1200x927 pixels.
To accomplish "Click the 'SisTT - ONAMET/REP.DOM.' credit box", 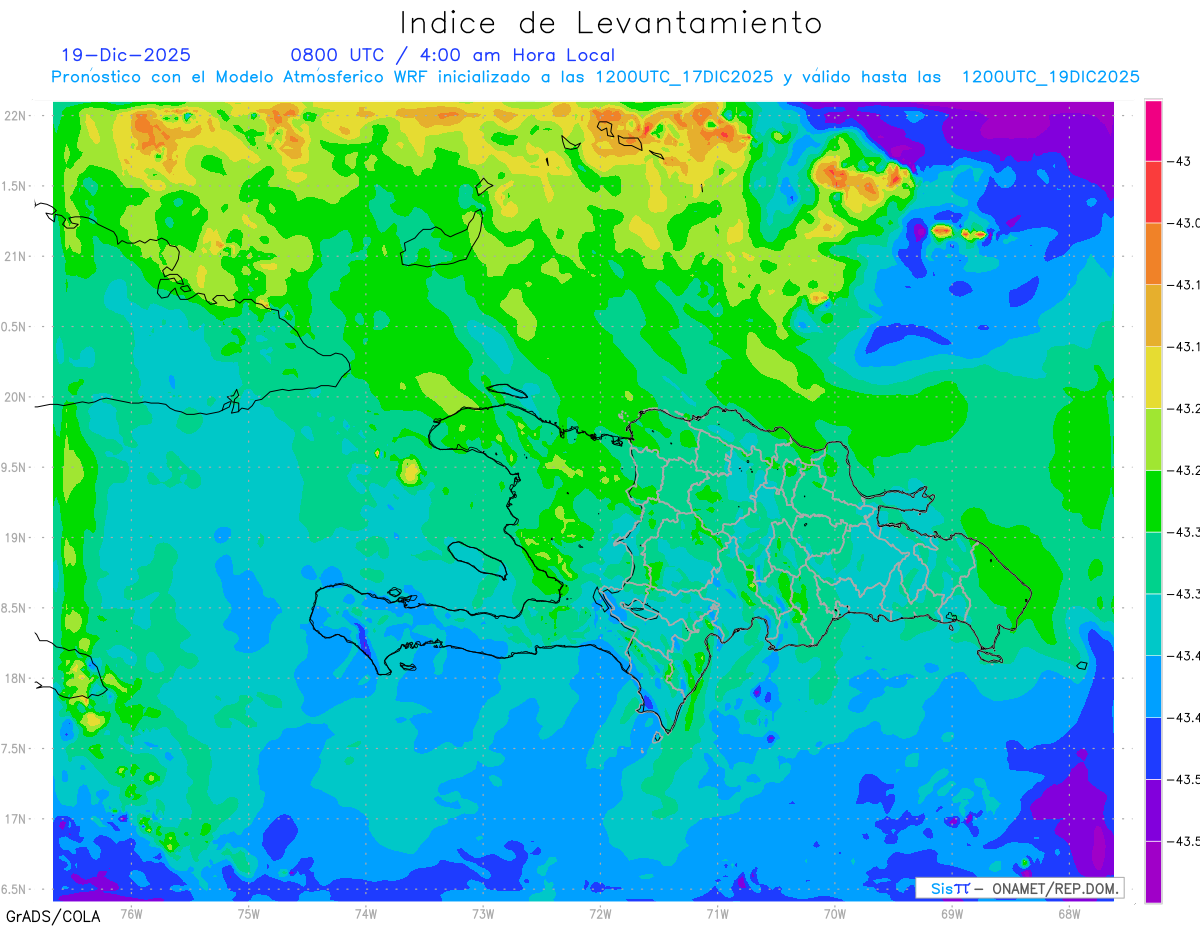I will [1019, 888].
